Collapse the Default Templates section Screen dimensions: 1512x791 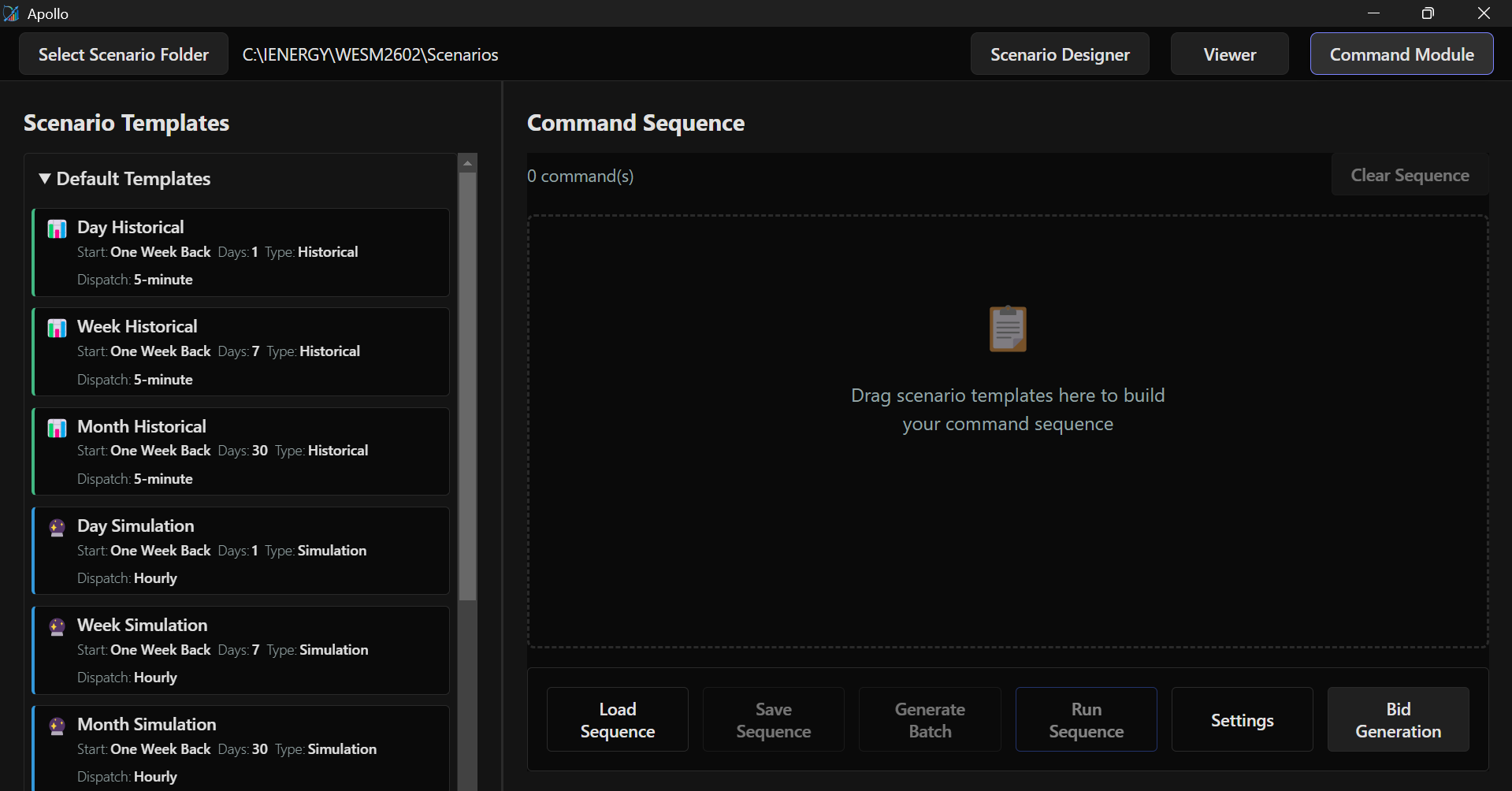tap(45, 179)
